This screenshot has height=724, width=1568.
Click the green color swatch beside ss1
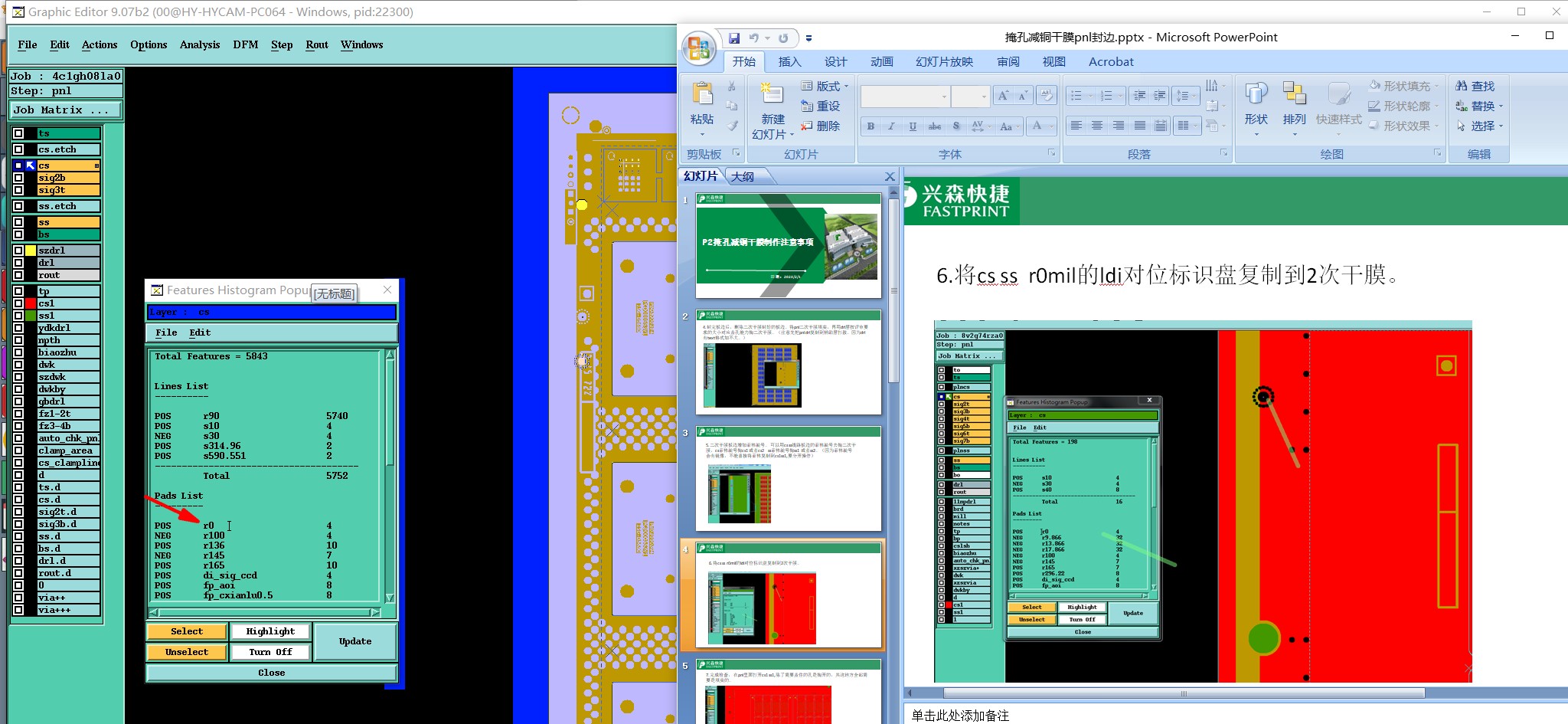[31, 316]
